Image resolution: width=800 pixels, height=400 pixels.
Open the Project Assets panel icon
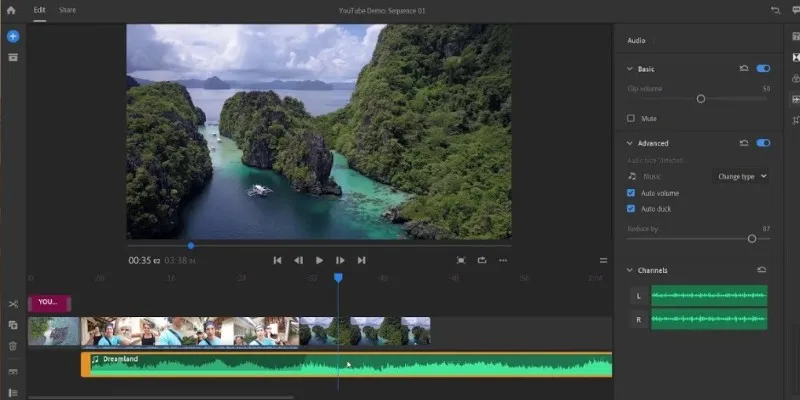(13, 57)
